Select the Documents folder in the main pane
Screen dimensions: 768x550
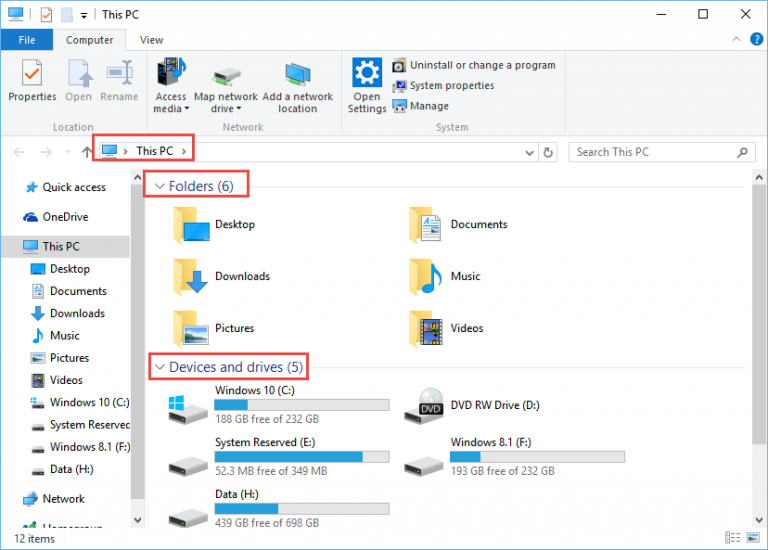pyautogui.click(x=458, y=224)
